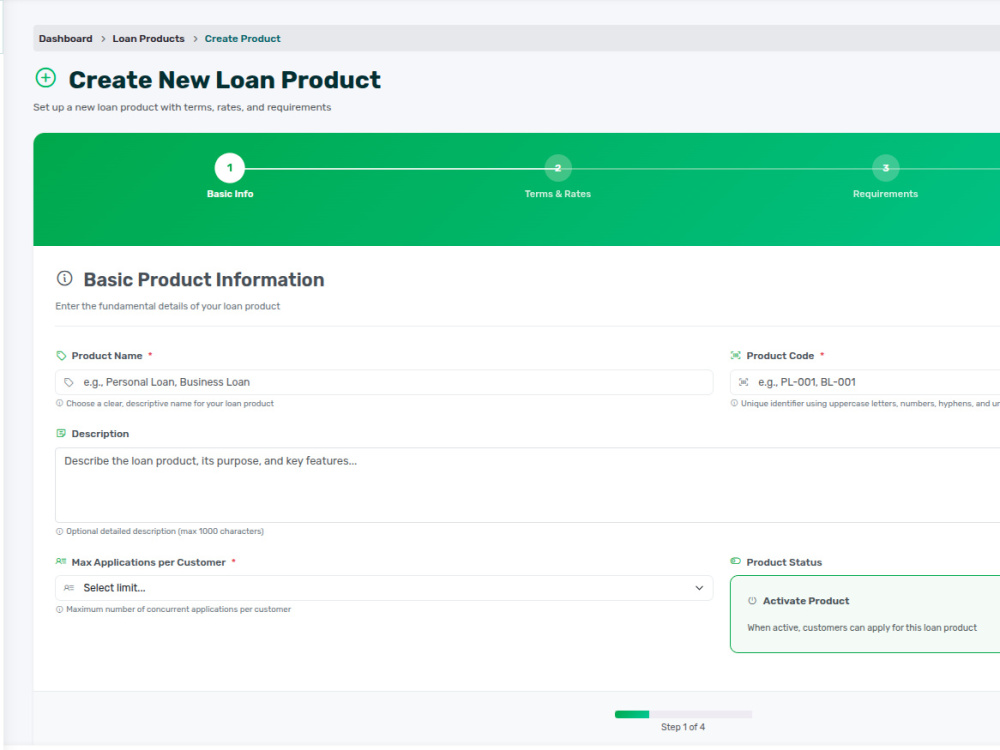Open Dashboard breadcrumb link
The width and height of the screenshot is (1000, 750).
66,39
